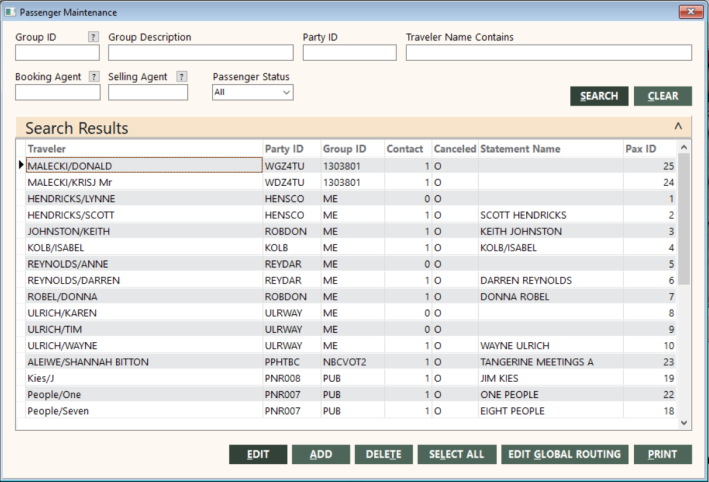Sort by the Group ID column header
This screenshot has height=482, width=709.
[353, 149]
